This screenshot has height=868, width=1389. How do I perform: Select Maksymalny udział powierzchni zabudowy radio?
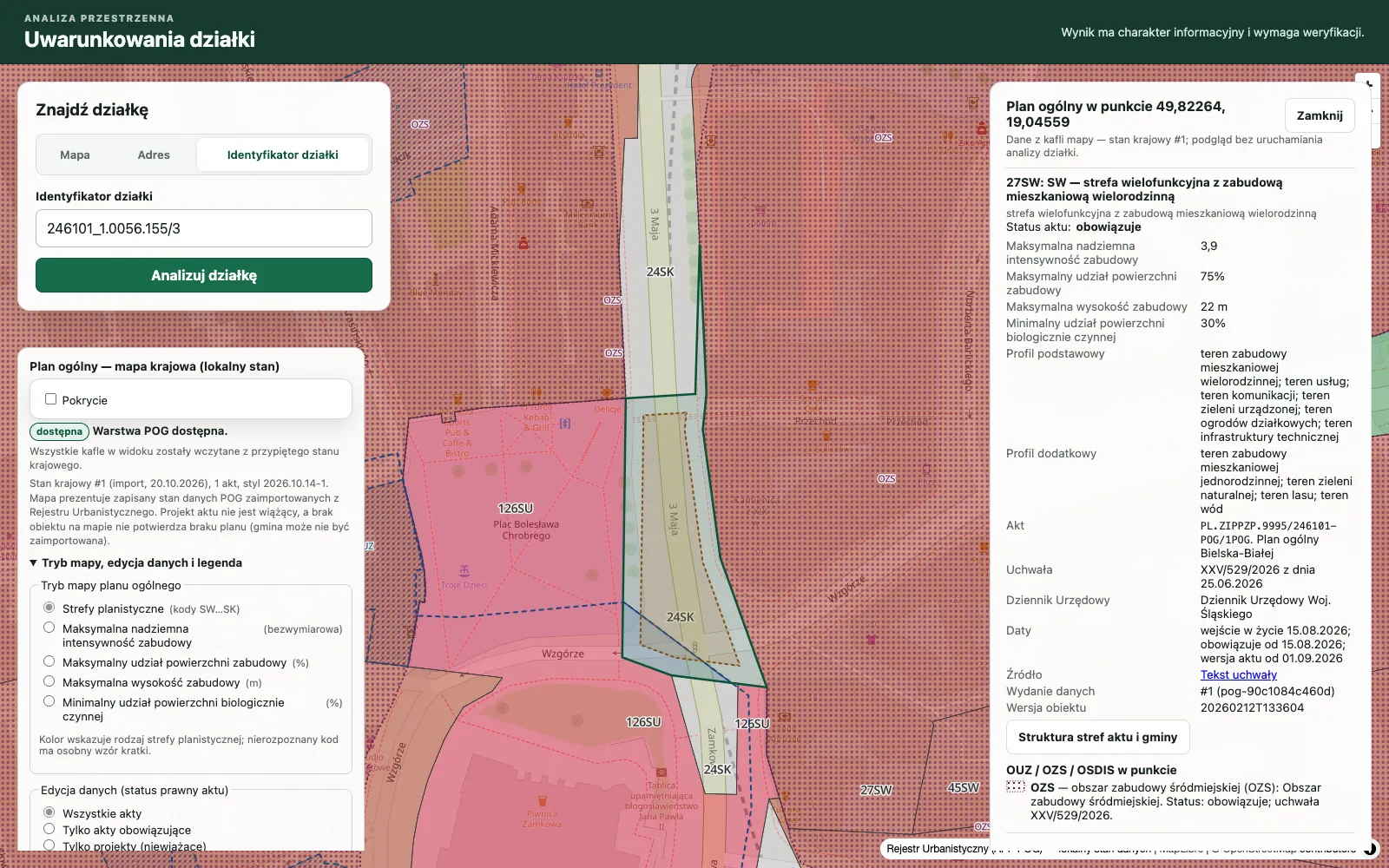[49, 661]
